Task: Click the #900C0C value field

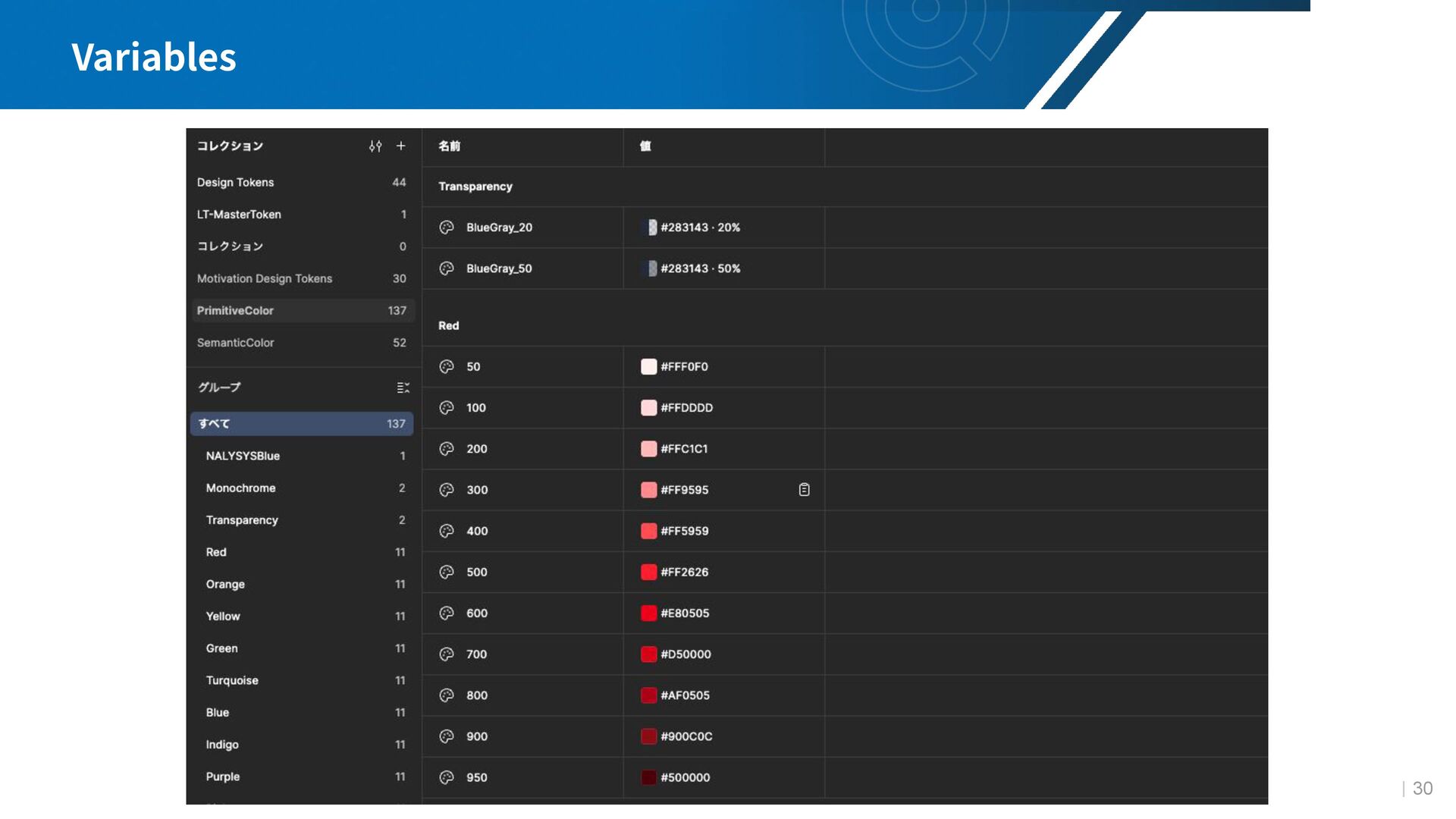Action: pyautogui.click(x=686, y=737)
